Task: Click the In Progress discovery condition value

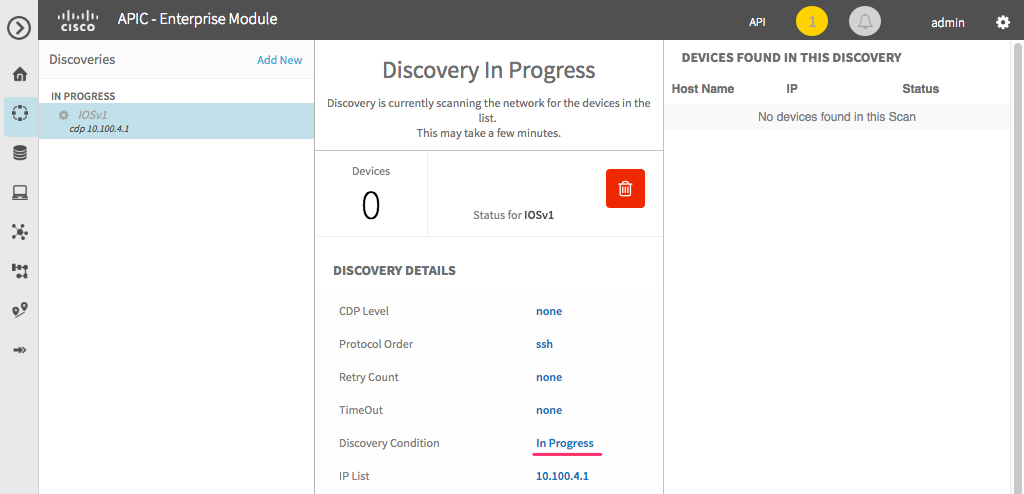Action: click(565, 443)
